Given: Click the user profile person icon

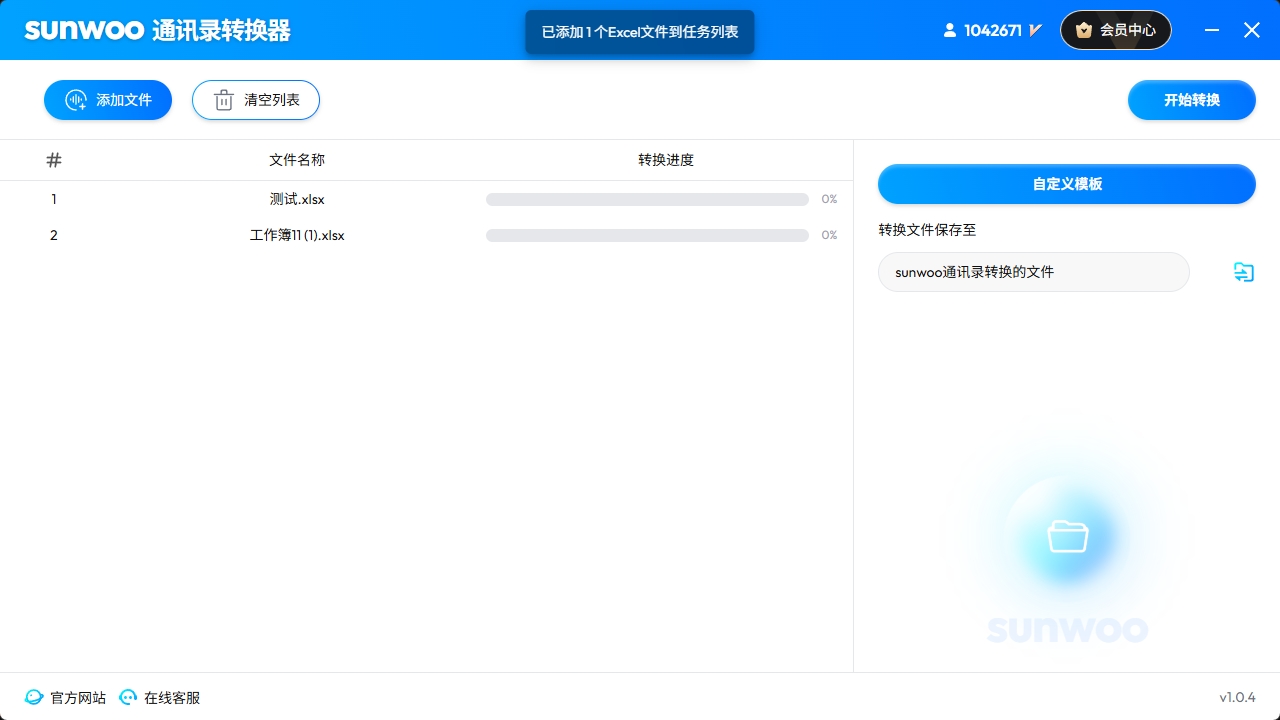Looking at the screenshot, I should pyautogui.click(x=949, y=30).
